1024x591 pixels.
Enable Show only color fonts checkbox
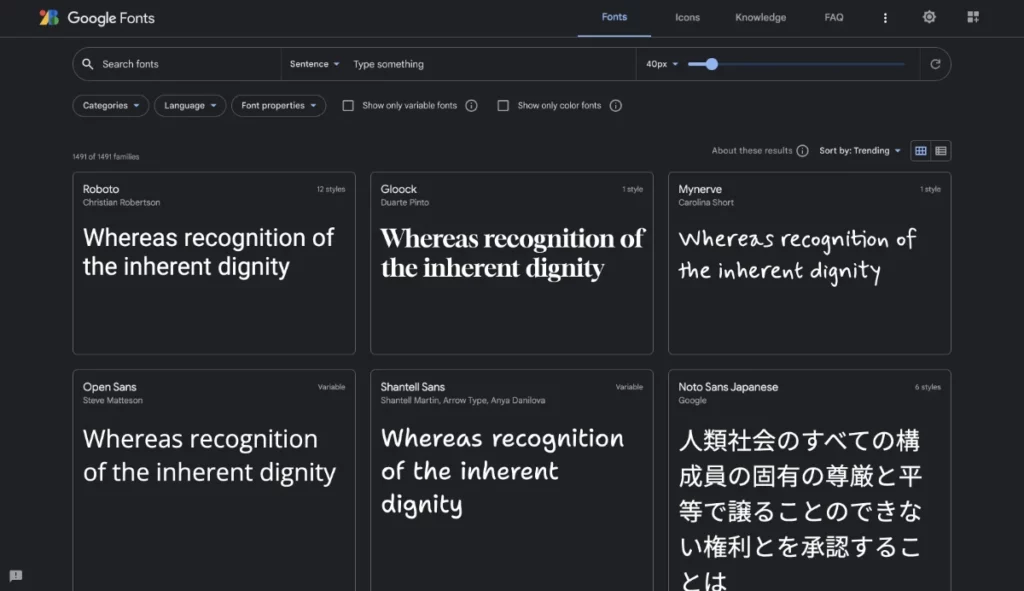click(x=503, y=106)
